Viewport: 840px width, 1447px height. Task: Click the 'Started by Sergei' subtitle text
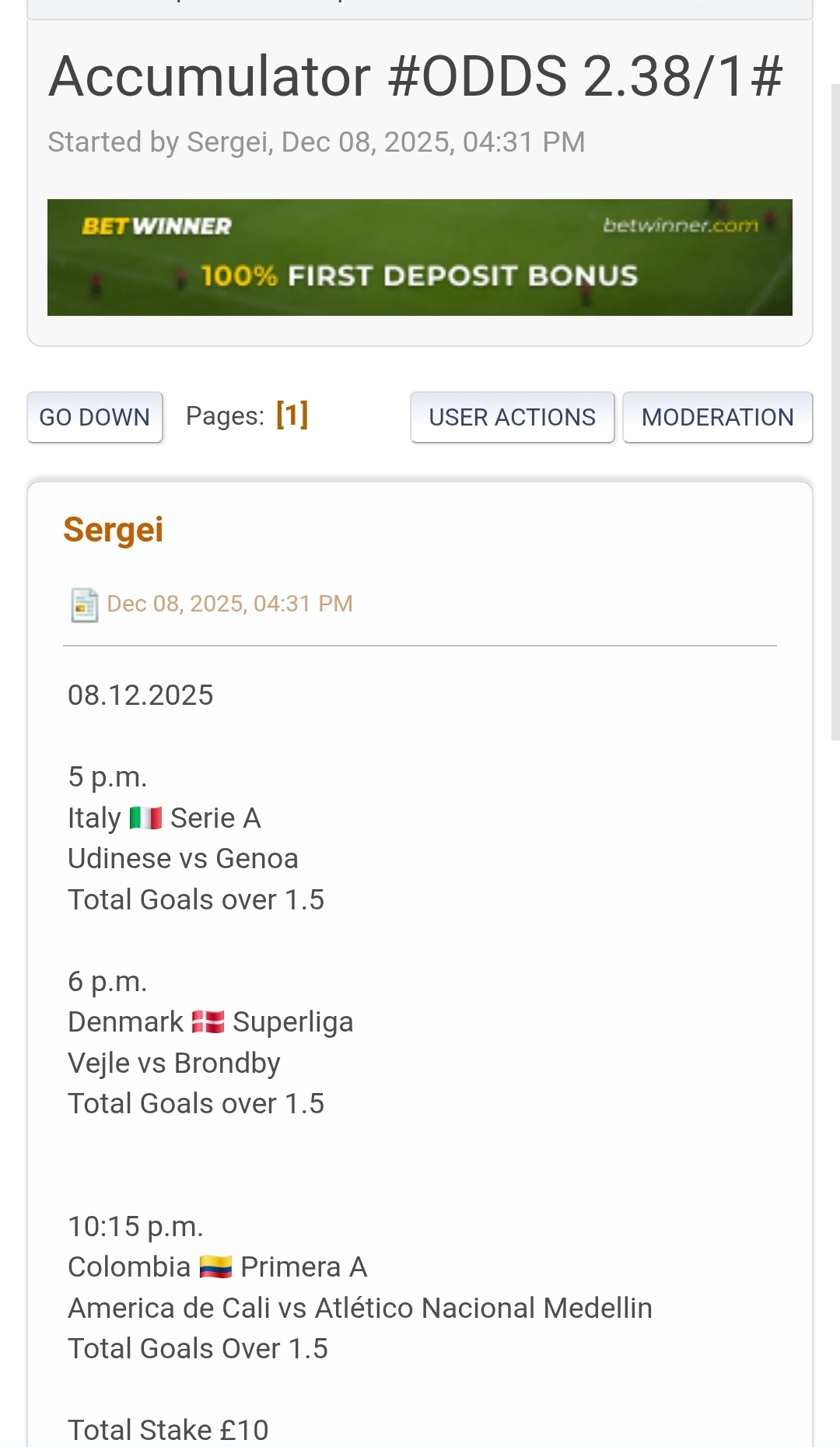(x=316, y=142)
